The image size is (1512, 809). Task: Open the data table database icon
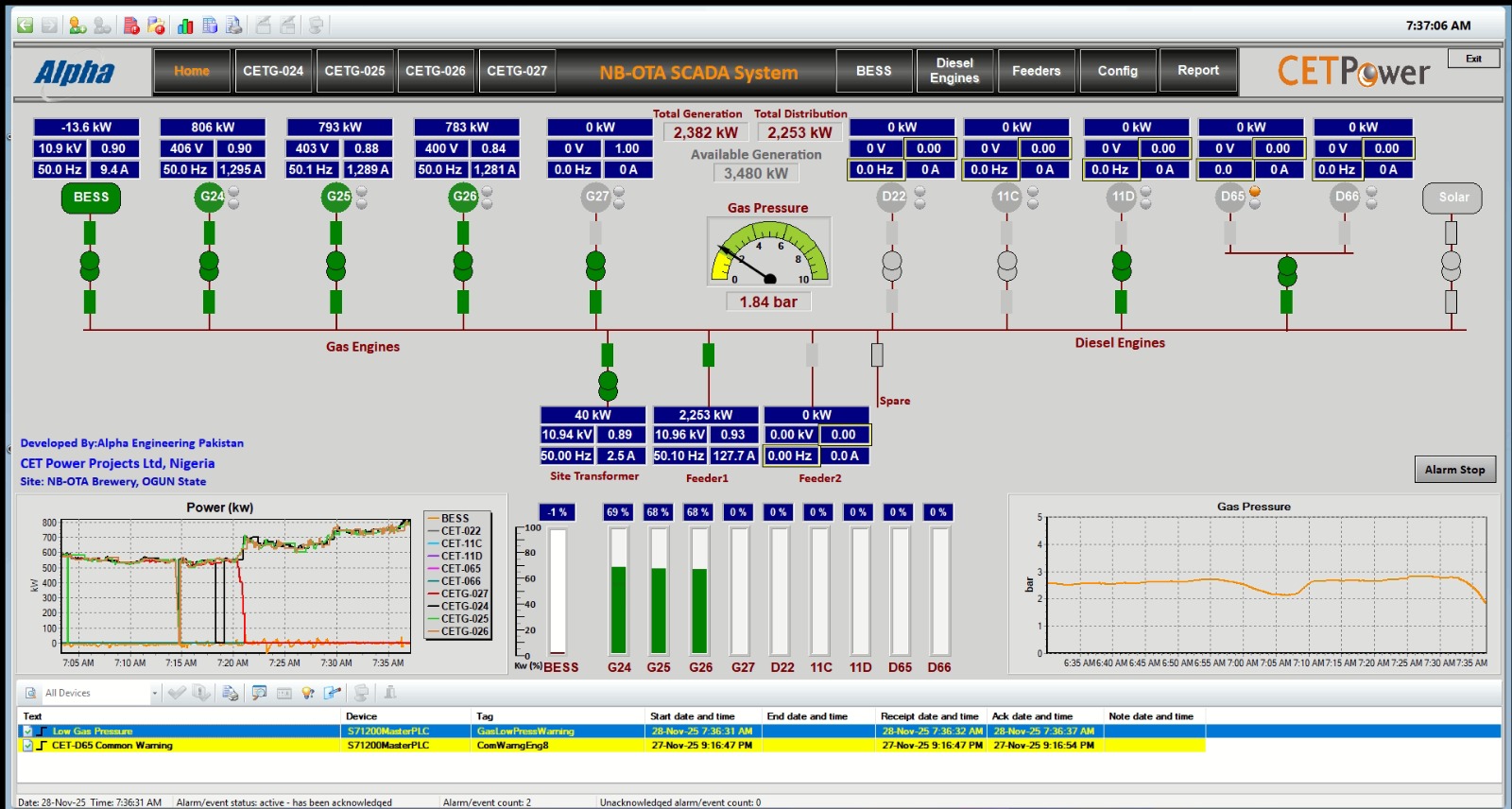(210, 26)
